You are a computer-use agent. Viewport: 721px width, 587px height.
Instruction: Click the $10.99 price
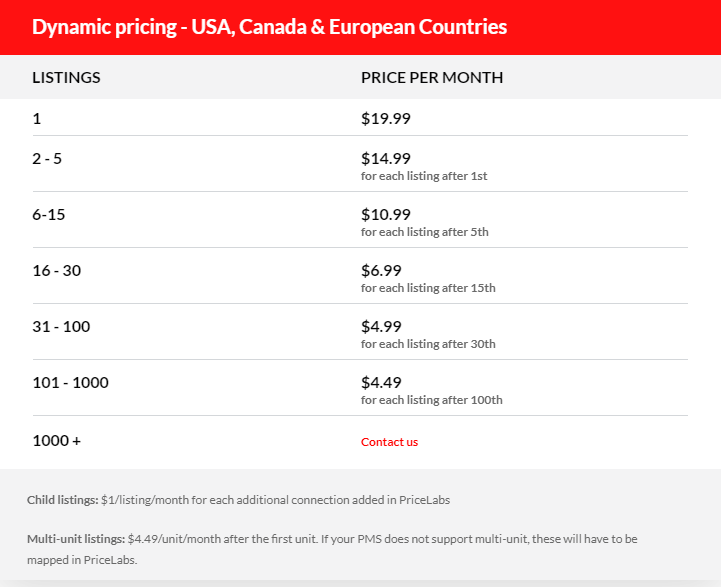click(x=385, y=214)
